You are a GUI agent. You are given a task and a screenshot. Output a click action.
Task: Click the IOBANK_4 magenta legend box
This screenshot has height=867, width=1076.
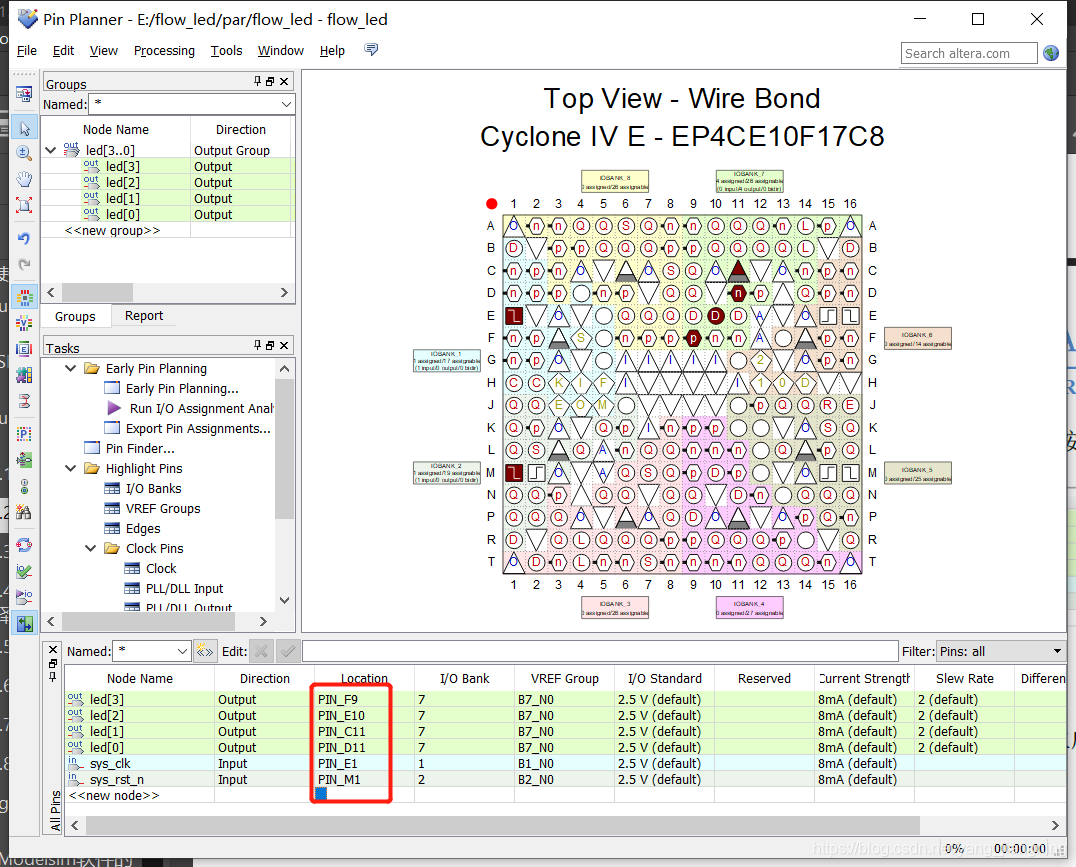(x=749, y=608)
